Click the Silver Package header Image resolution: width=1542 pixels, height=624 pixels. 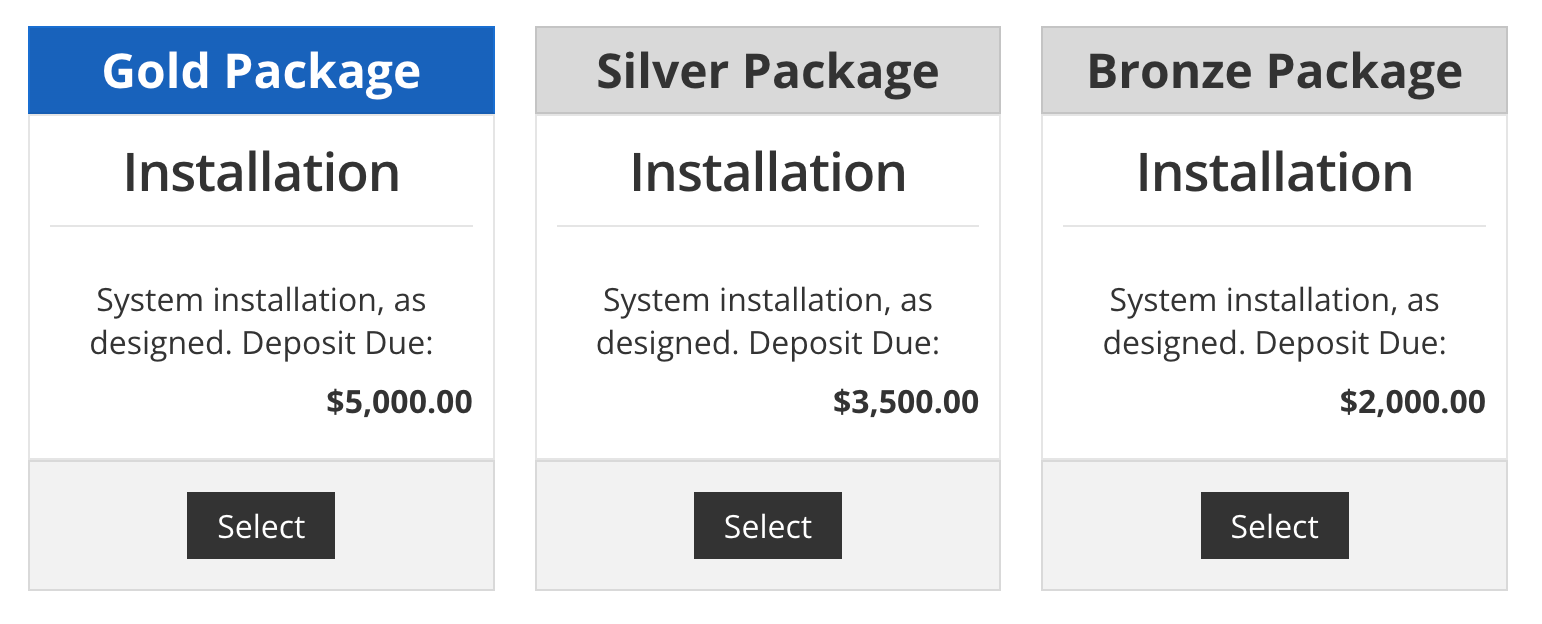point(767,71)
